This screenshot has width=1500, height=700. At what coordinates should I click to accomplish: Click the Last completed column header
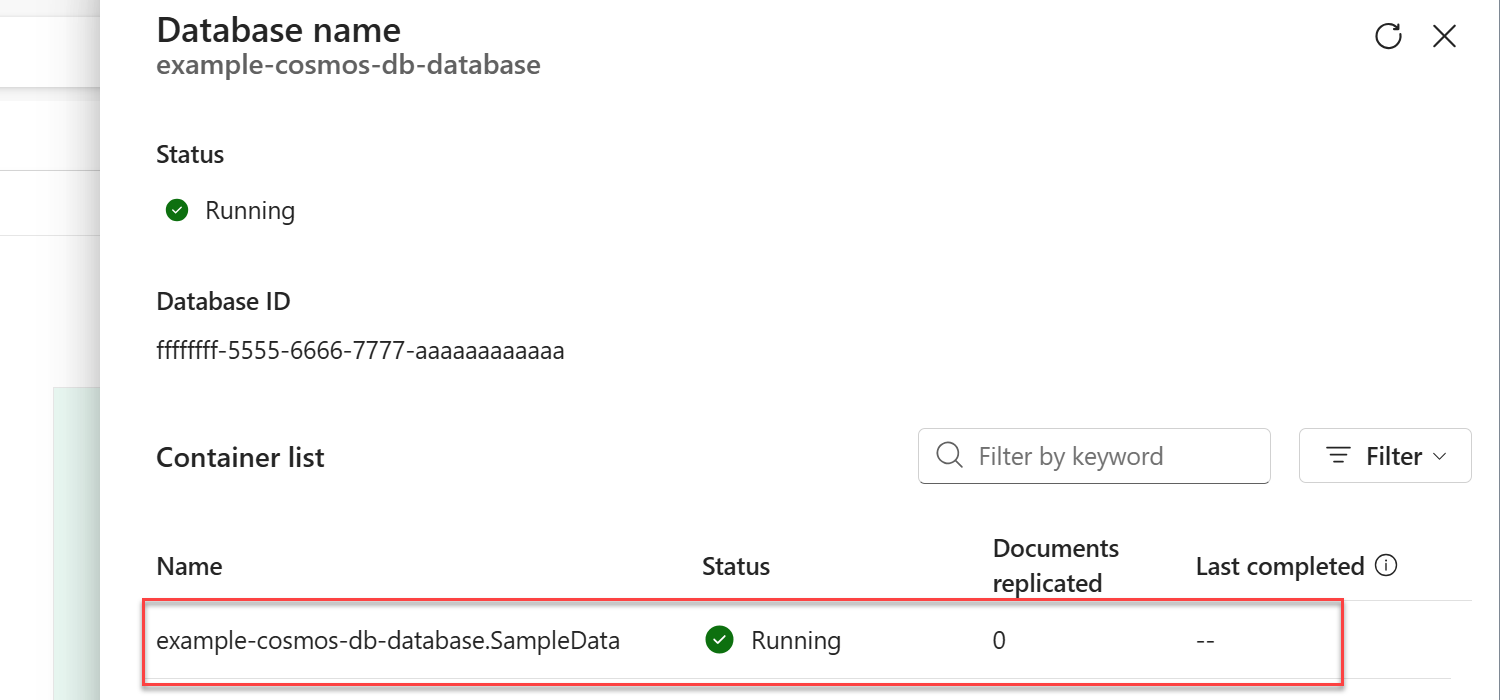(1280, 566)
